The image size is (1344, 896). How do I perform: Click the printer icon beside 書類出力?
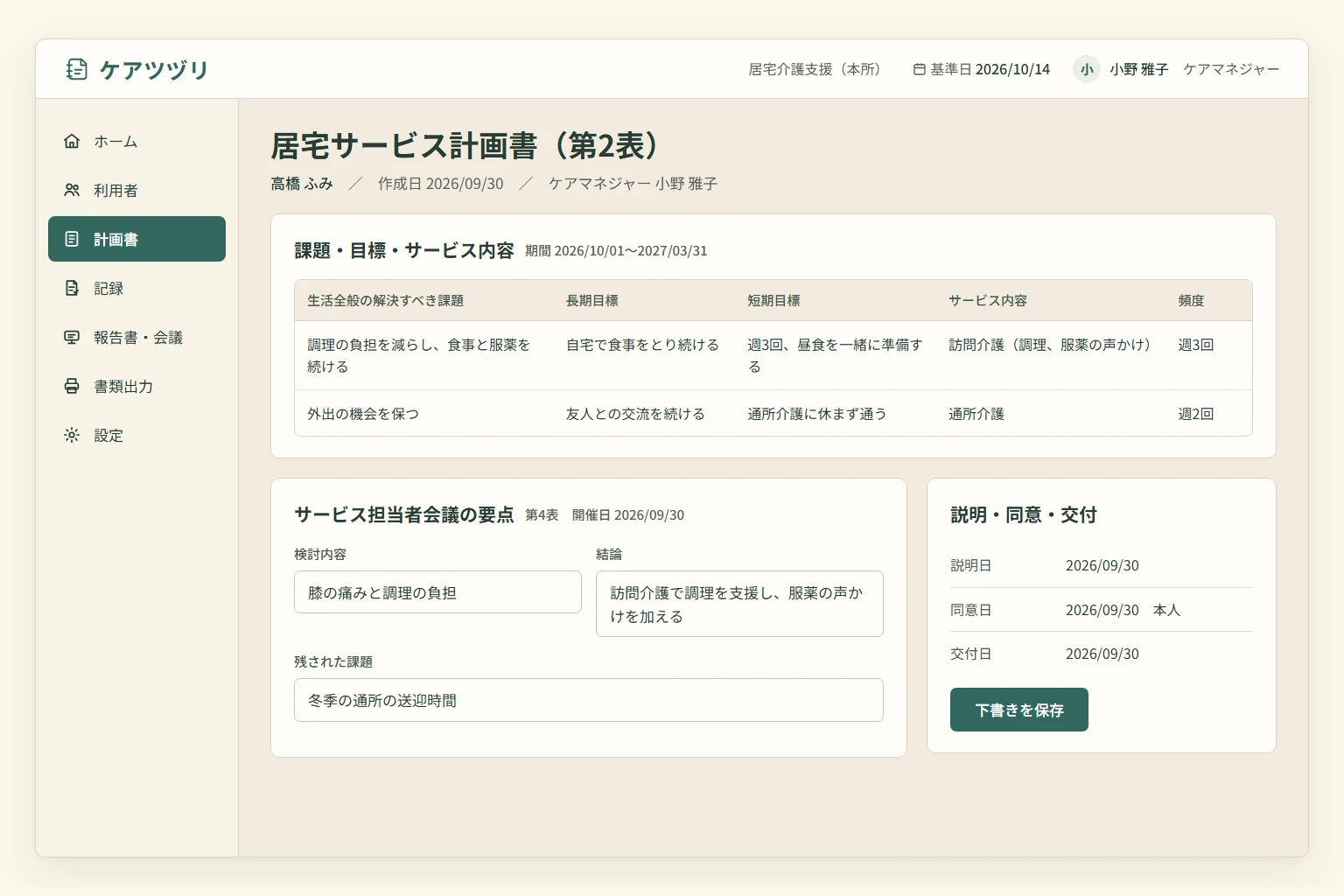tap(72, 386)
